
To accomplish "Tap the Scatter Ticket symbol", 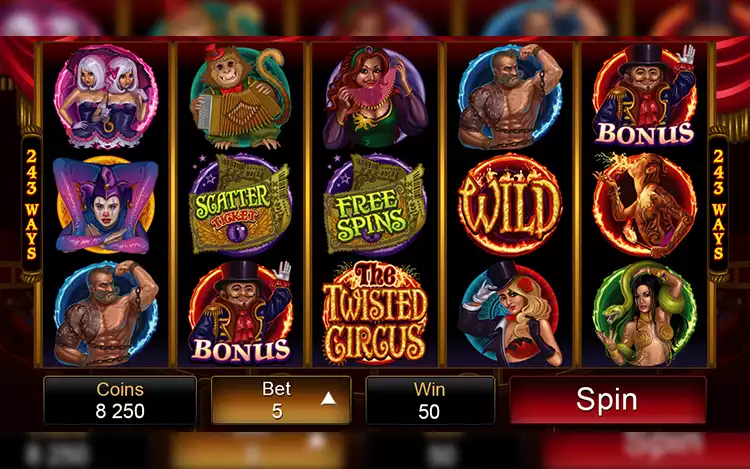I will [x=240, y=205].
